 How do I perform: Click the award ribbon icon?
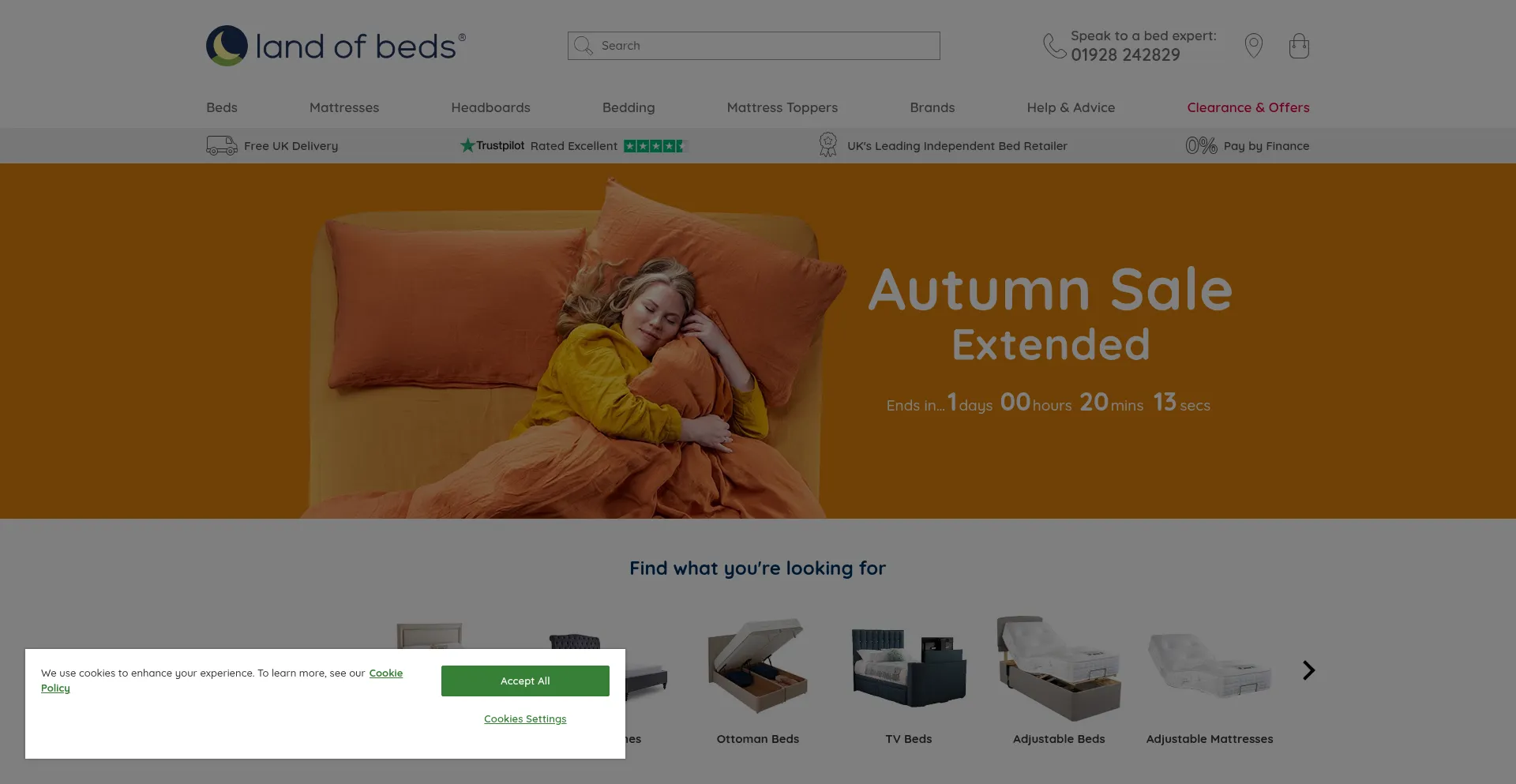point(827,145)
